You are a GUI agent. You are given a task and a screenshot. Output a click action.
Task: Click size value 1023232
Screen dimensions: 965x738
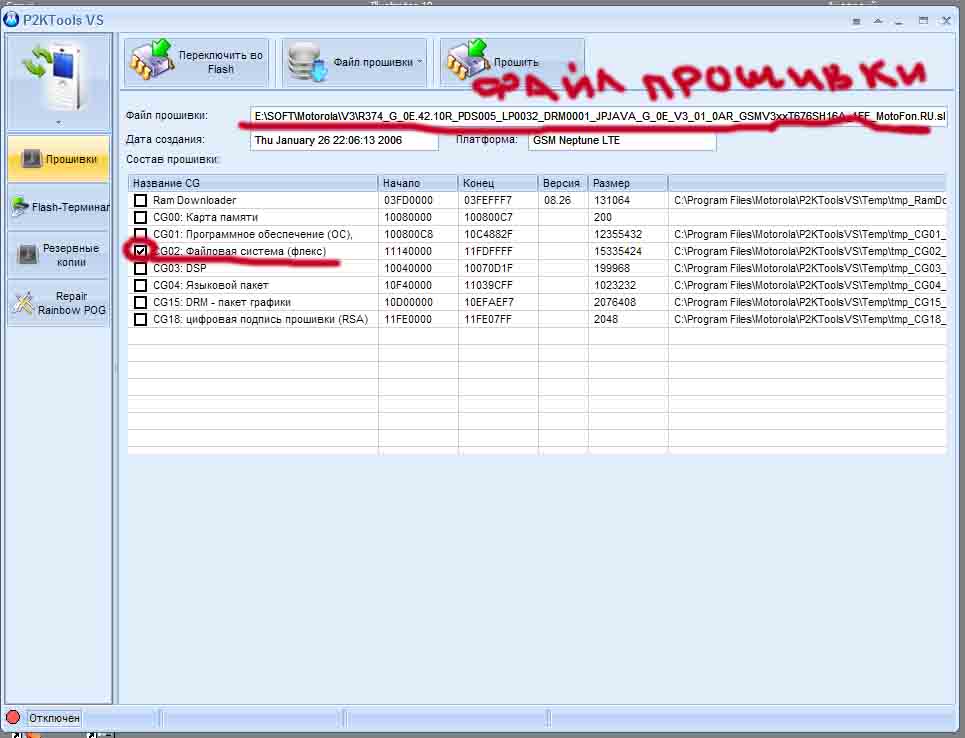[615, 285]
